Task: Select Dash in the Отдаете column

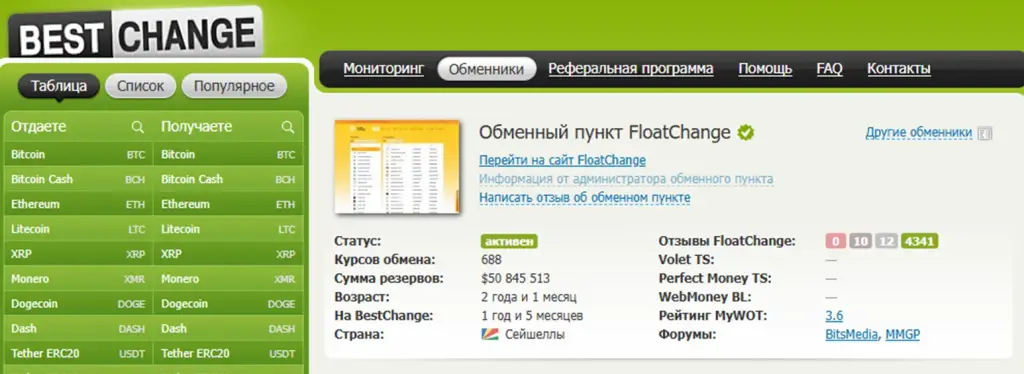Action: tap(78, 328)
